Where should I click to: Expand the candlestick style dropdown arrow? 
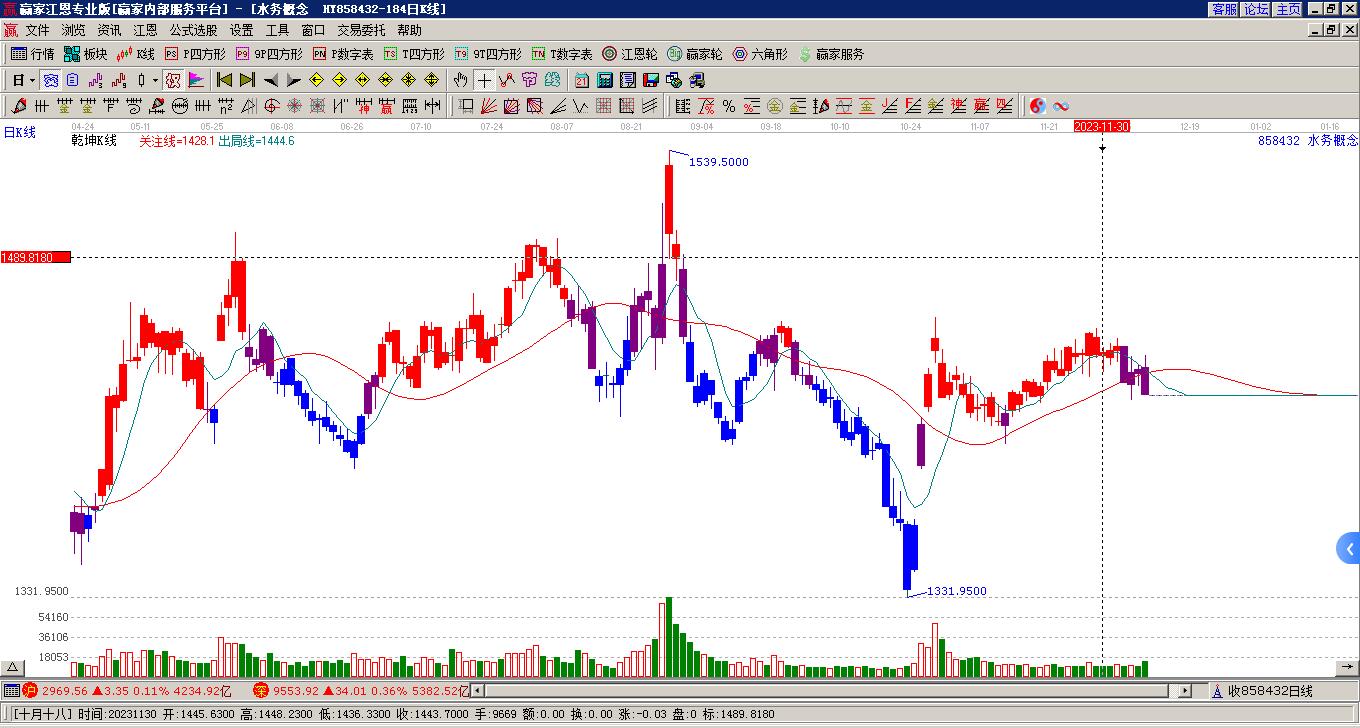[x=155, y=80]
